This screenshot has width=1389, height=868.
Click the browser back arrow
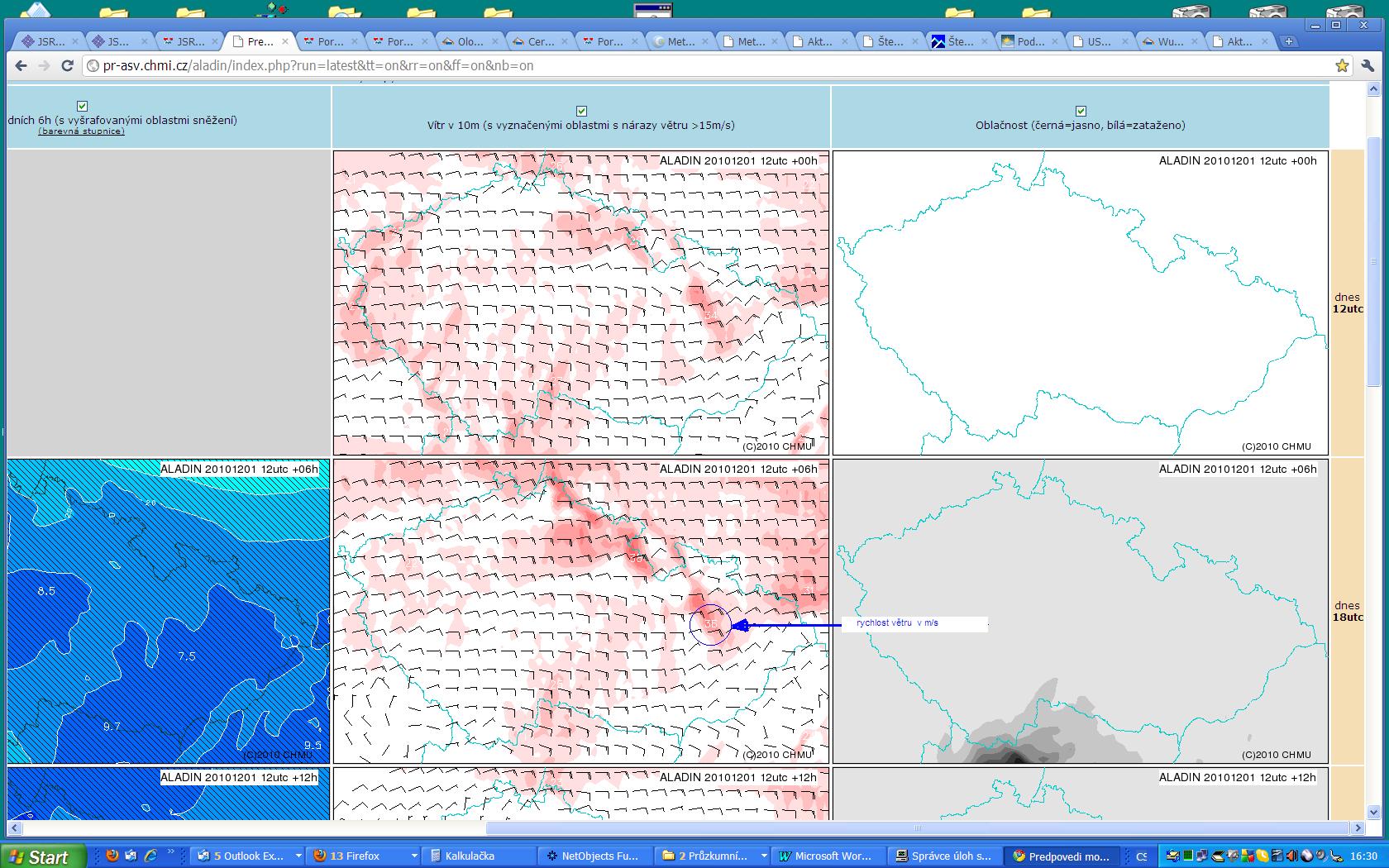click(x=21, y=66)
